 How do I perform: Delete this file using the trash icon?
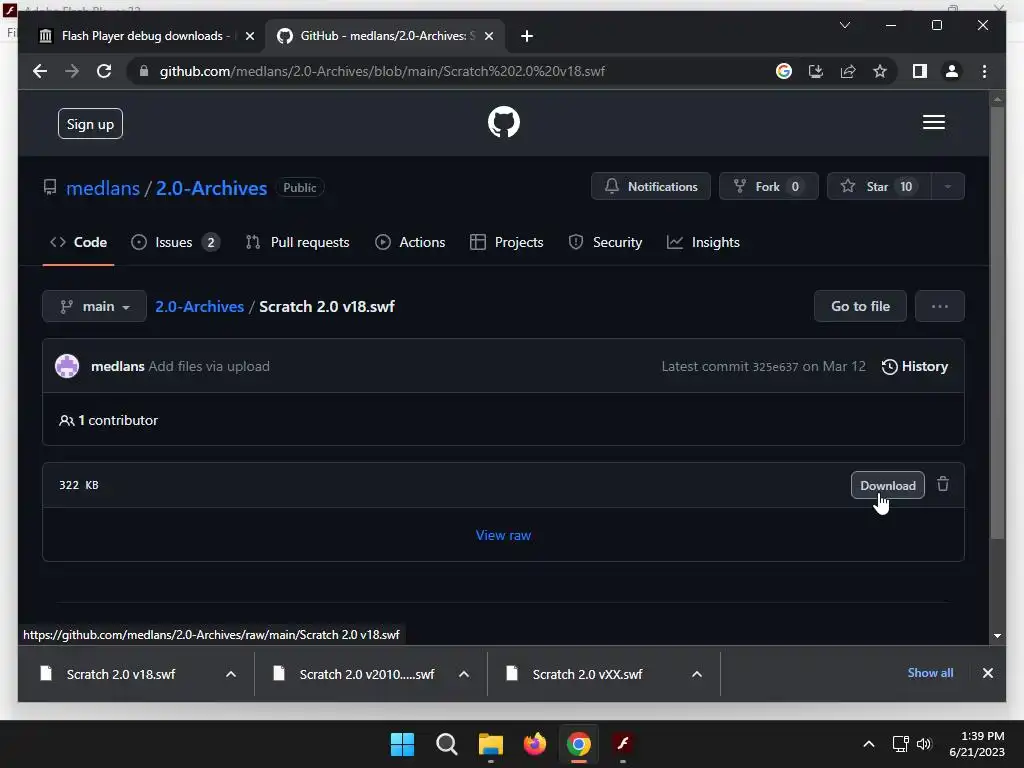click(942, 485)
